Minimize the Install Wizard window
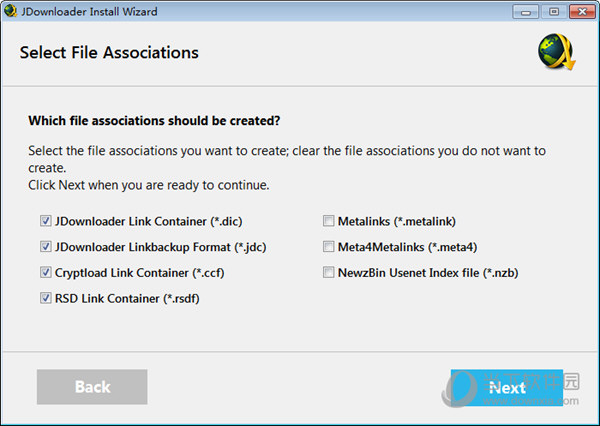 click(x=526, y=12)
